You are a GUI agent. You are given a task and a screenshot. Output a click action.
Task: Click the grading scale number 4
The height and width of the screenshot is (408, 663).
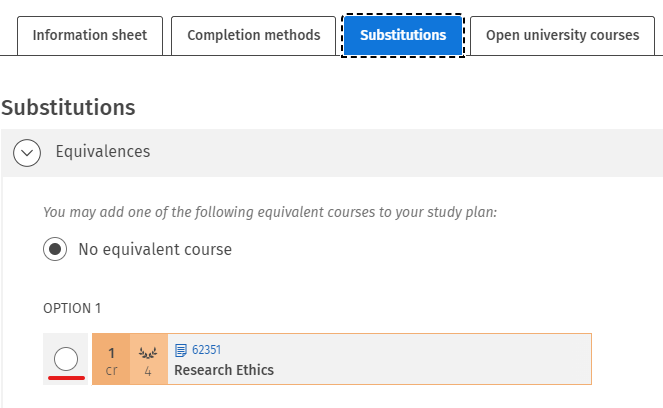(148, 371)
